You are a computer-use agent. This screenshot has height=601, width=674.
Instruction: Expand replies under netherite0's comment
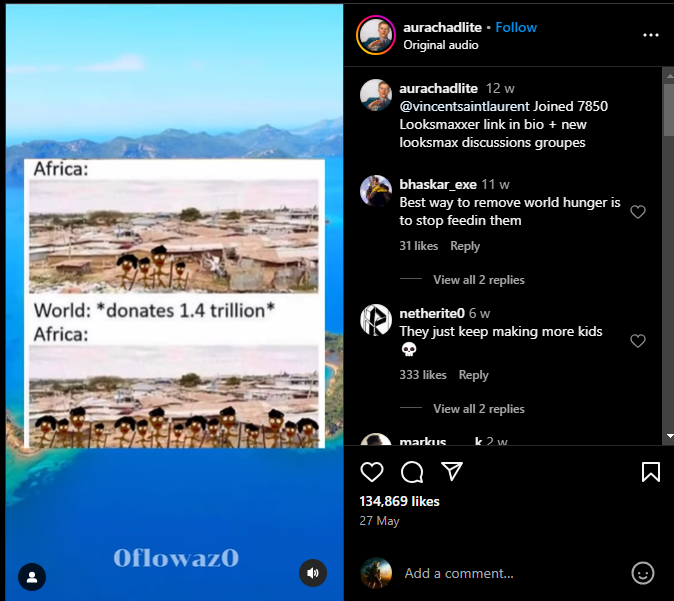(479, 409)
